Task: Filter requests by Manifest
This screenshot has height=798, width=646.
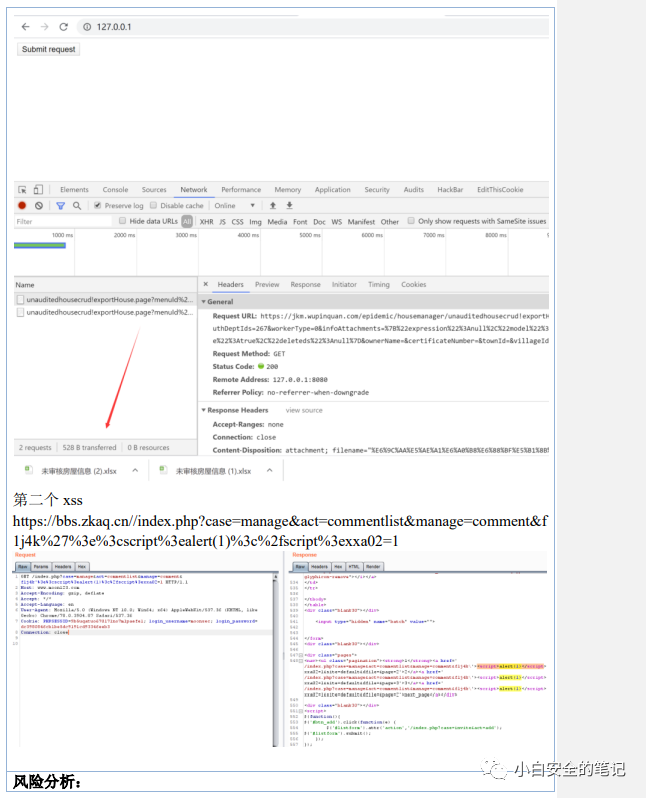Action: (361, 222)
